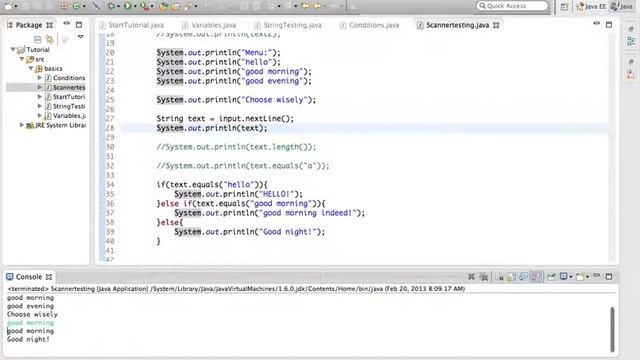Open the Package Explorer view menu triangle
The image size is (640, 360).
pos(80,37)
